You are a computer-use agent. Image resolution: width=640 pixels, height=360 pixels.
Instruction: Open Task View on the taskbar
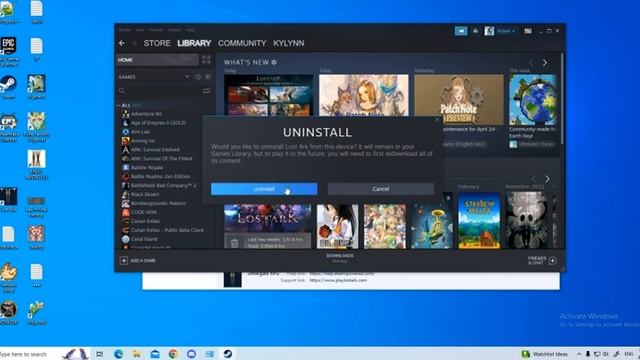(x=100, y=354)
